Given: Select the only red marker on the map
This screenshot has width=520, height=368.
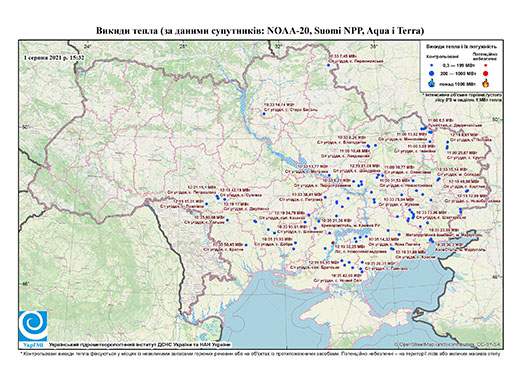Looking at the screenshot, I should click(x=333, y=243).
